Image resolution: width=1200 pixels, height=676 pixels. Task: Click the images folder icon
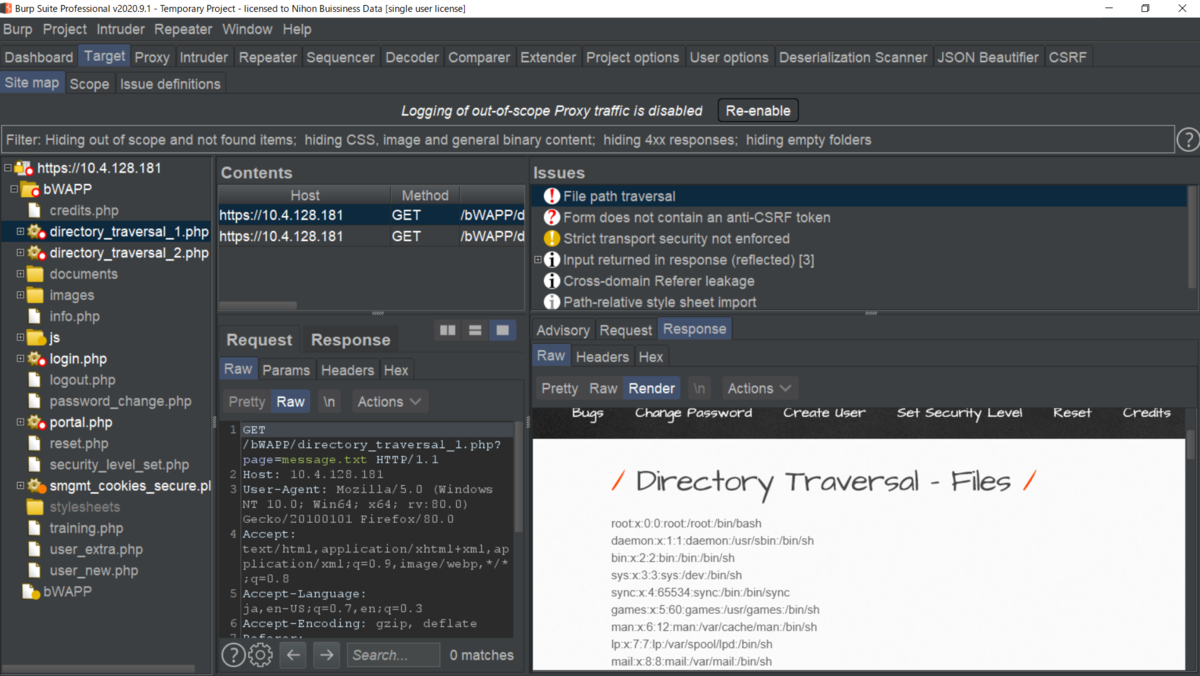[x=35, y=295]
